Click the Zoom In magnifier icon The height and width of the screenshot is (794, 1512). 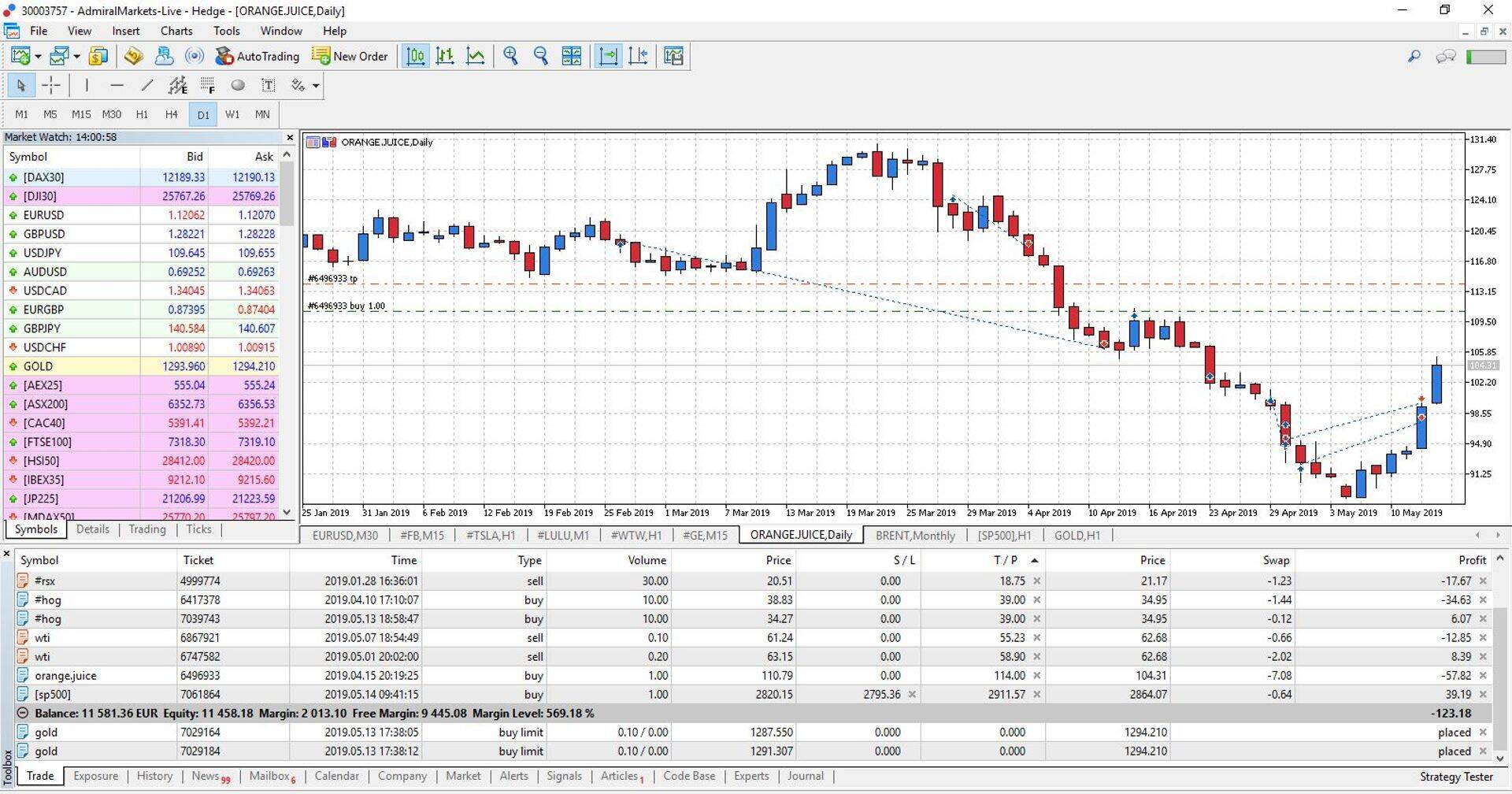coord(510,56)
